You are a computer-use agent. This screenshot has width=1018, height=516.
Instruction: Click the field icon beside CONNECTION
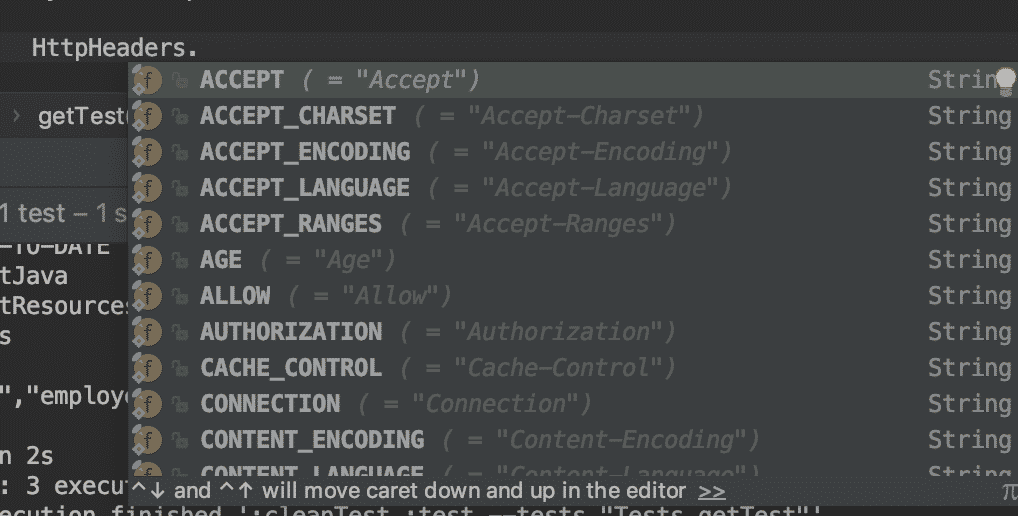(x=148, y=404)
